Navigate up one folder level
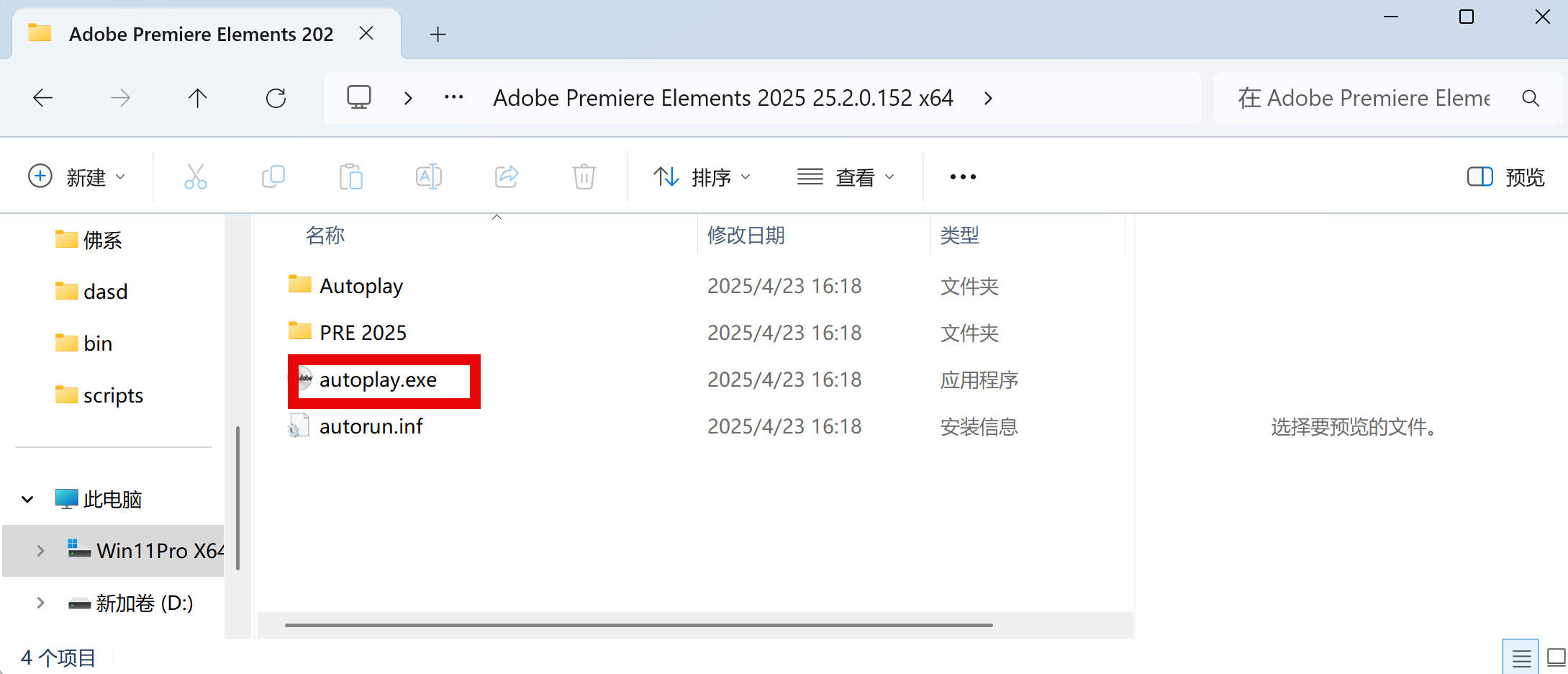1568x674 pixels. (x=197, y=98)
